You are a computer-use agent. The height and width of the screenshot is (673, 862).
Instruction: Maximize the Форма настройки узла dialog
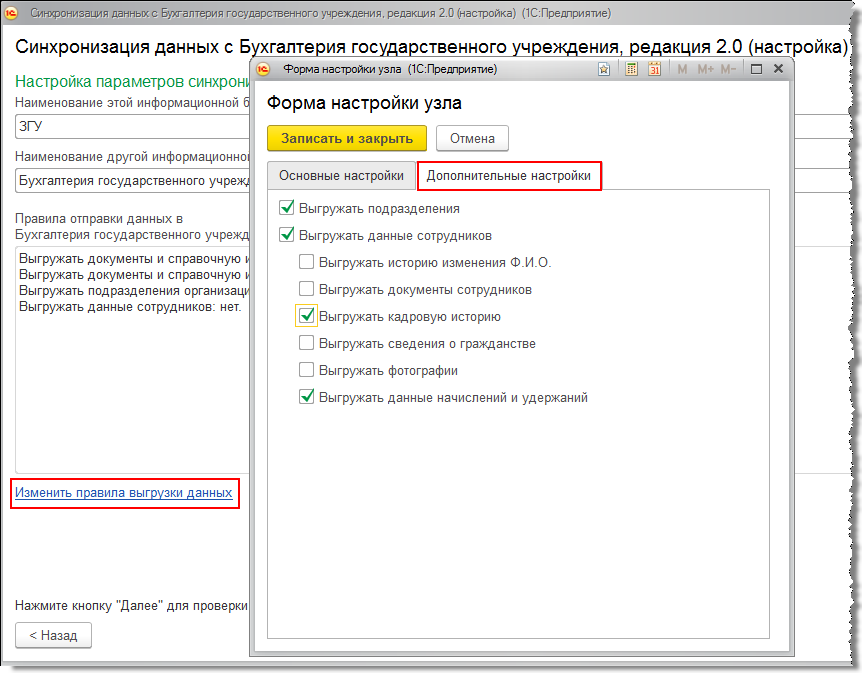coord(756,69)
